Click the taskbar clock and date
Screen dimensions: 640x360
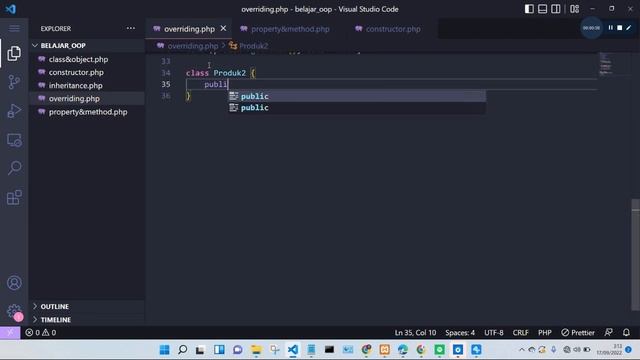tap(609, 350)
